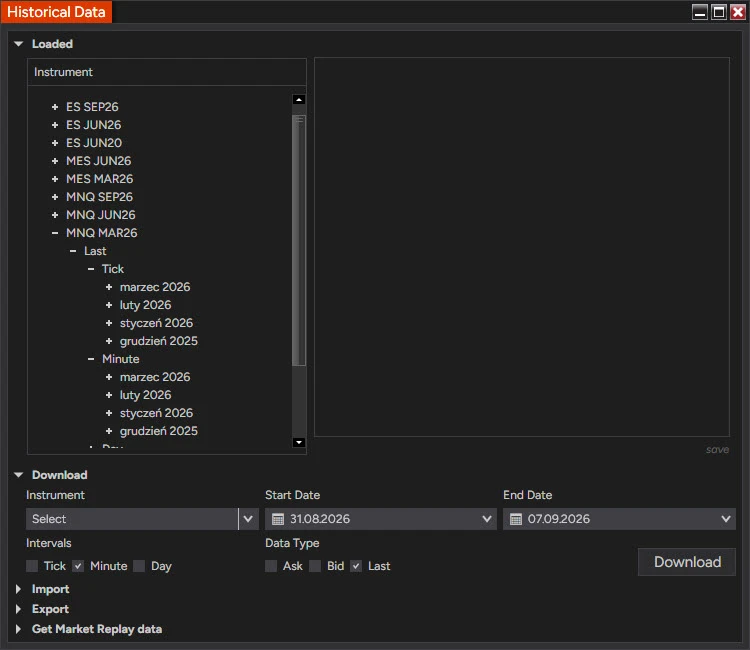Expand the ES JUN26 instrument node
Screen dimensions: 750x650
(x=55, y=125)
